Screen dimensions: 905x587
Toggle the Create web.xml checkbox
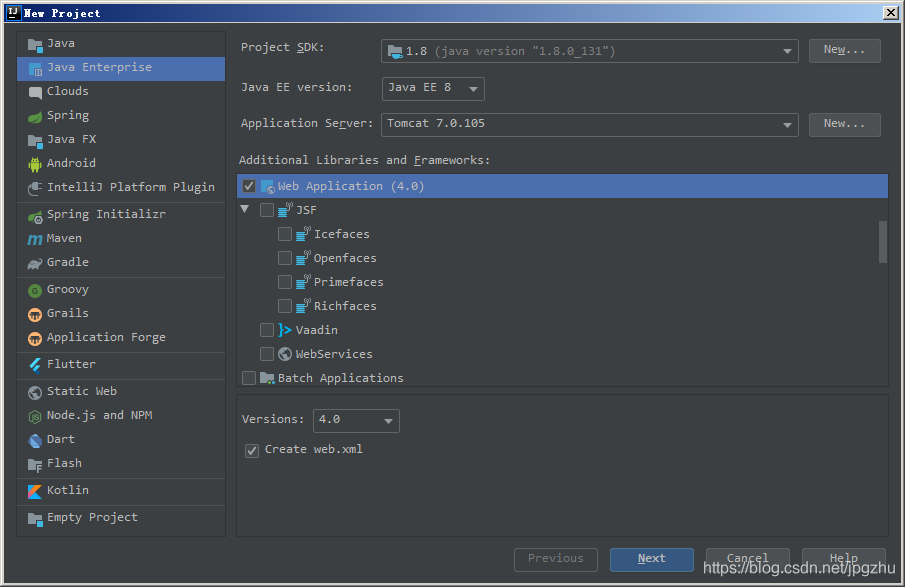pos(252,450)
